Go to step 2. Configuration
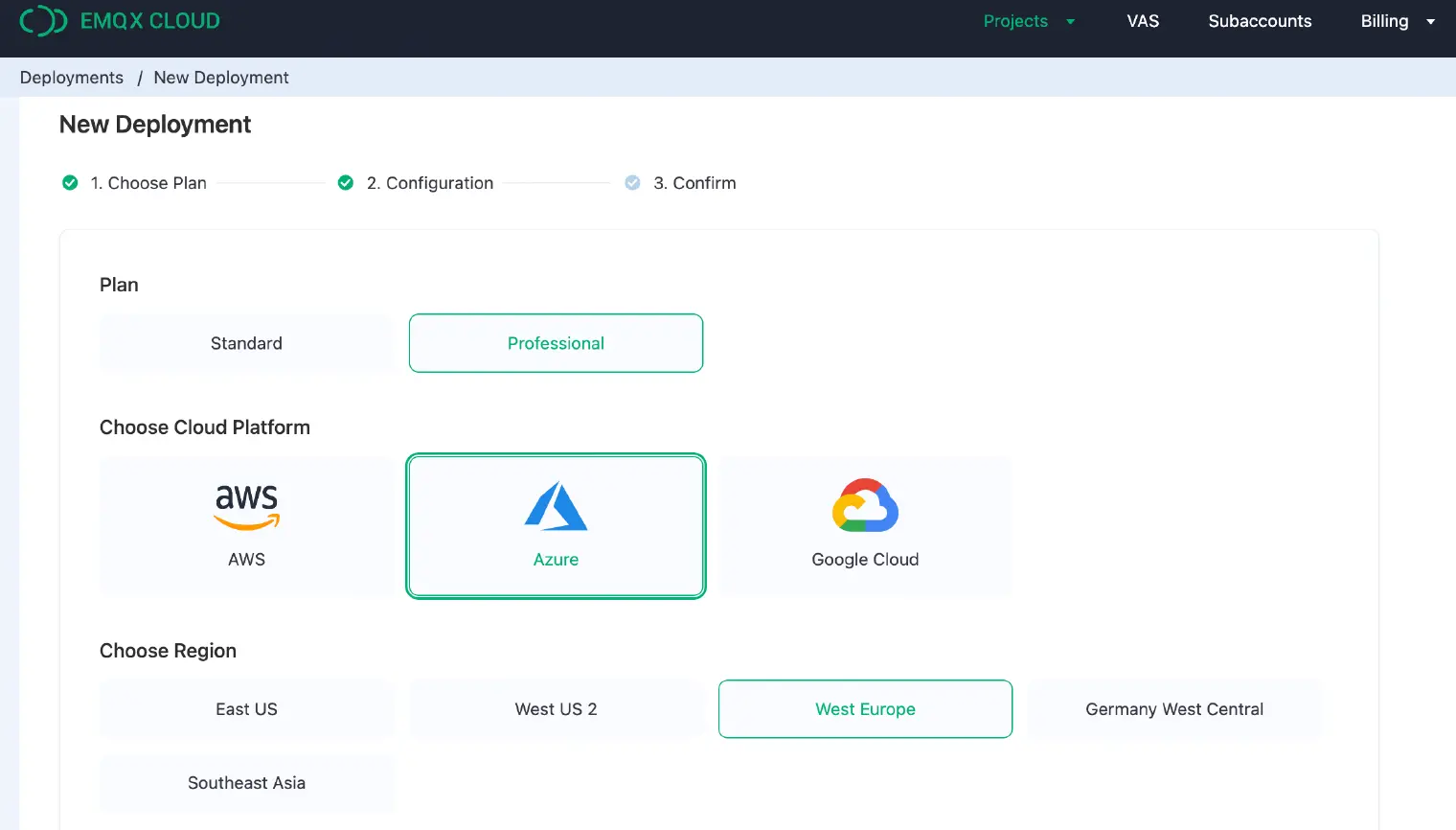The image size is (1456, 830). 430,183
